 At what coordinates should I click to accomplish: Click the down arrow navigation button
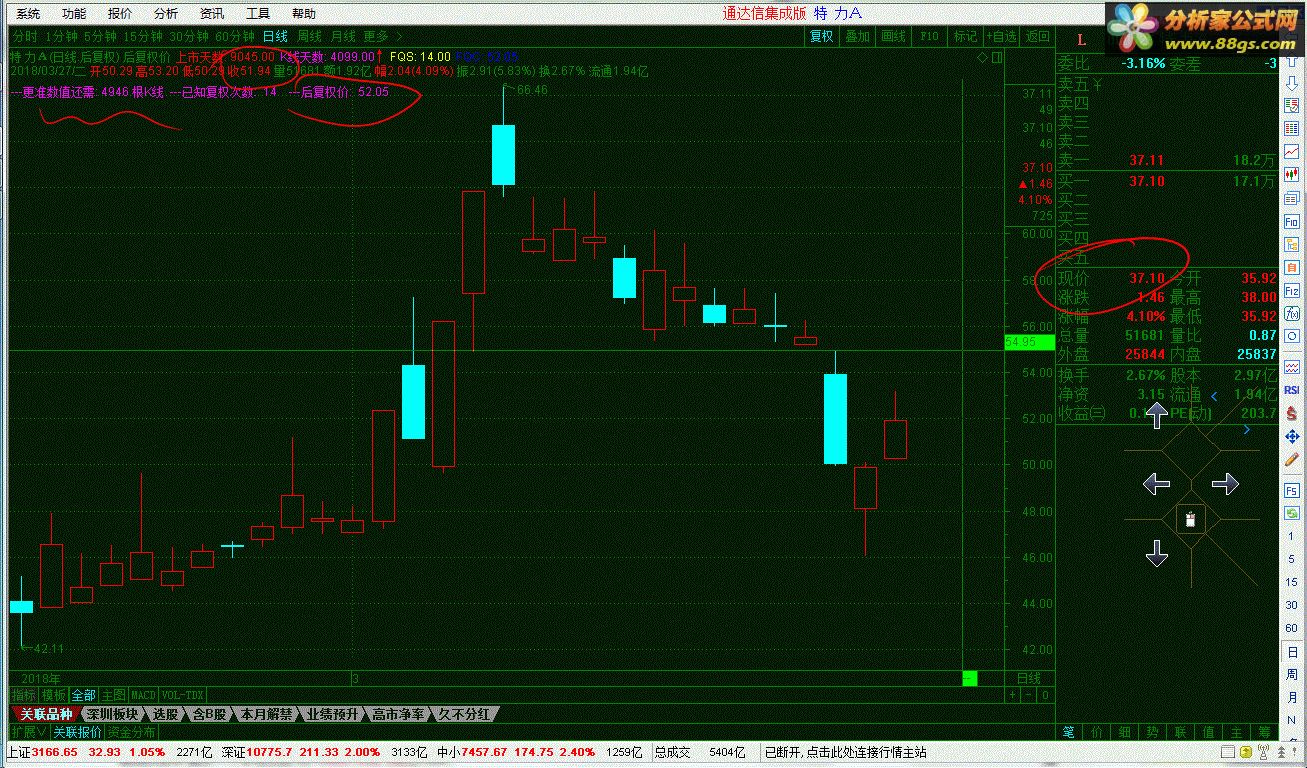click(1156, 553)
